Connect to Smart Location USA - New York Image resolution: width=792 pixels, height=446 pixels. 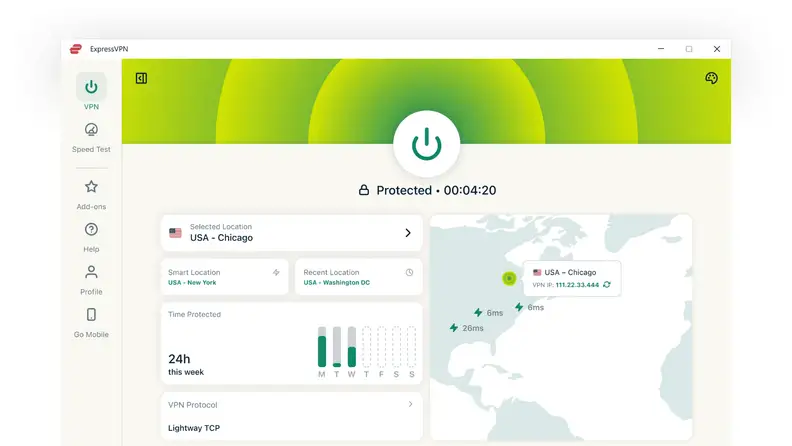[225, 277]
